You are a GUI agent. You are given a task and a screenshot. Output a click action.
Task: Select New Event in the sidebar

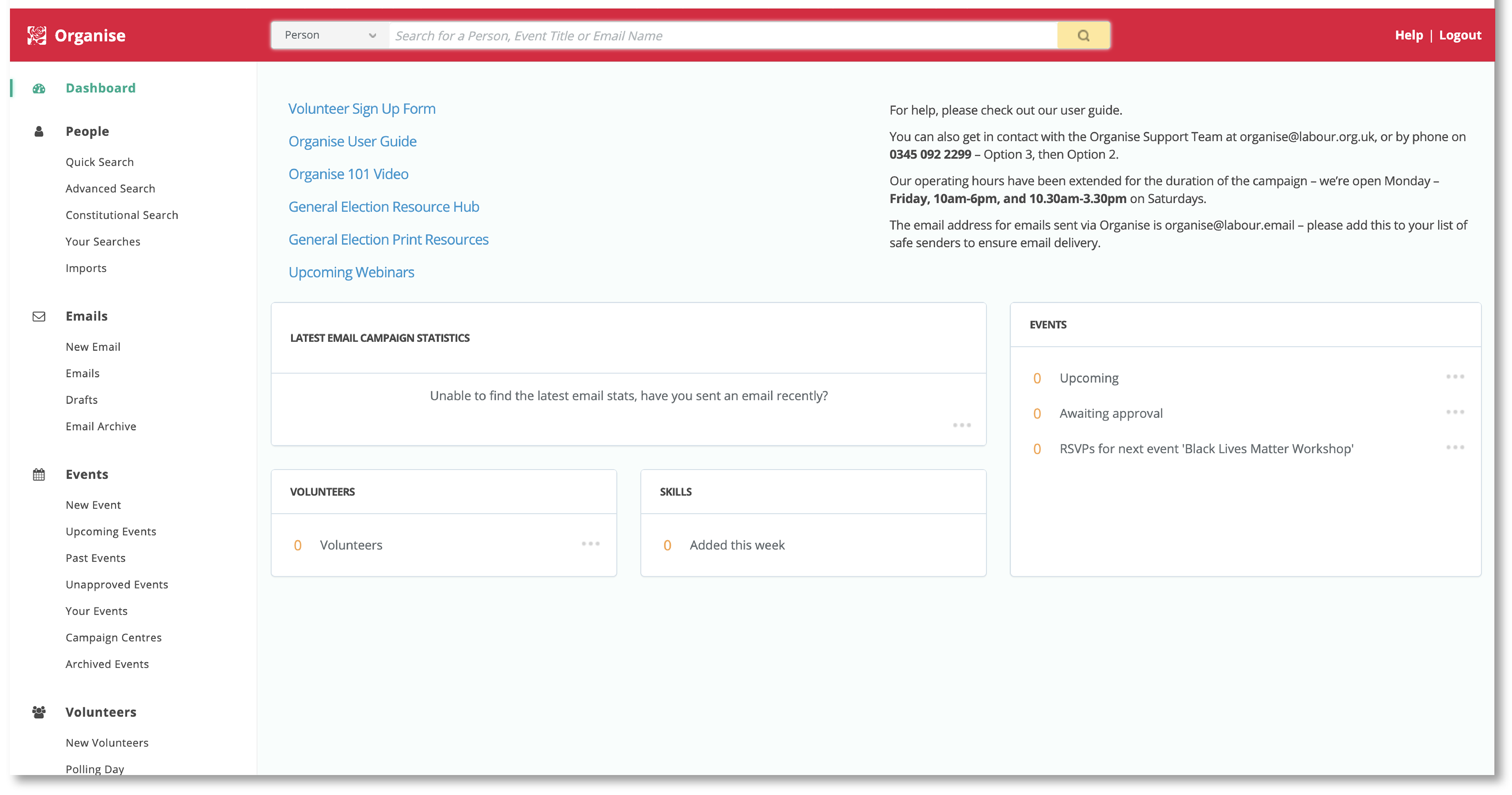tap(93, 505)
